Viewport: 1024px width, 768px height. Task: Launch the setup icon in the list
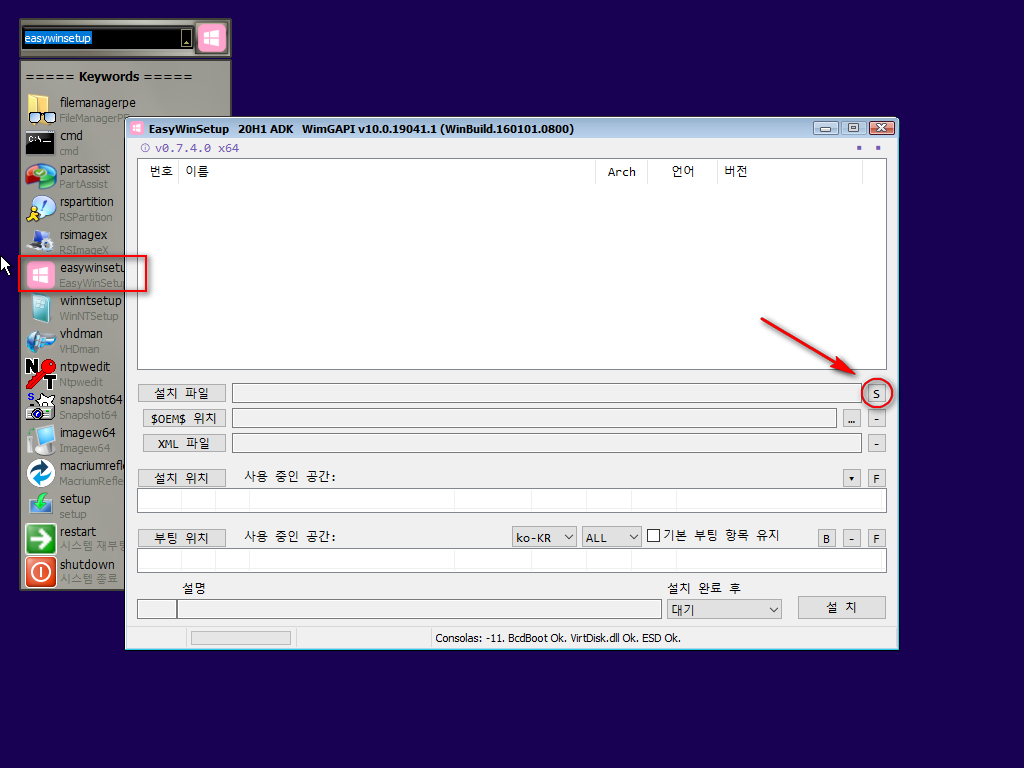pos(40,505)
